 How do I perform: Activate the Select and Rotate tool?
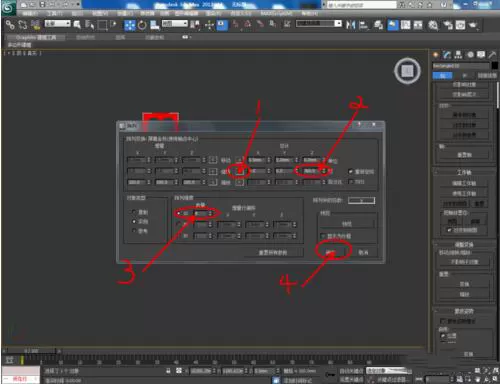[x=142, y=25]
